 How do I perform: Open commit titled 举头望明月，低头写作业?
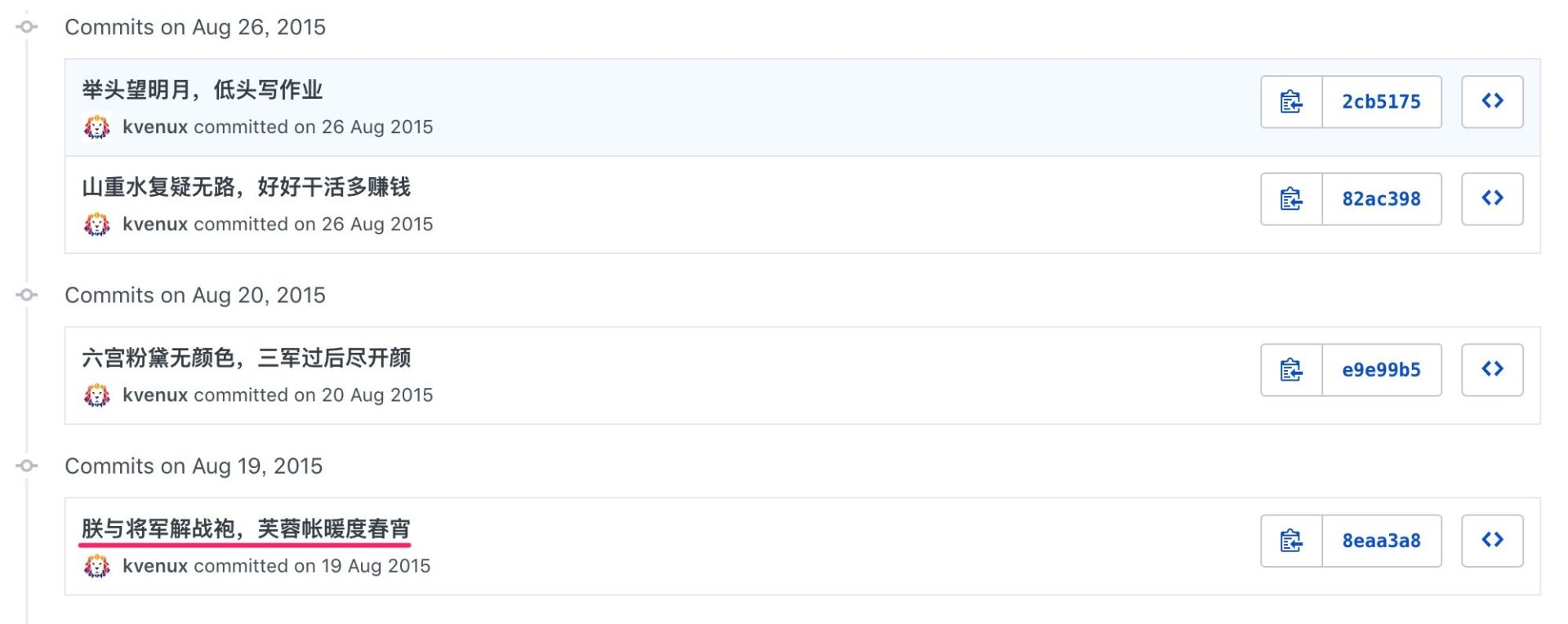[203, 90]
